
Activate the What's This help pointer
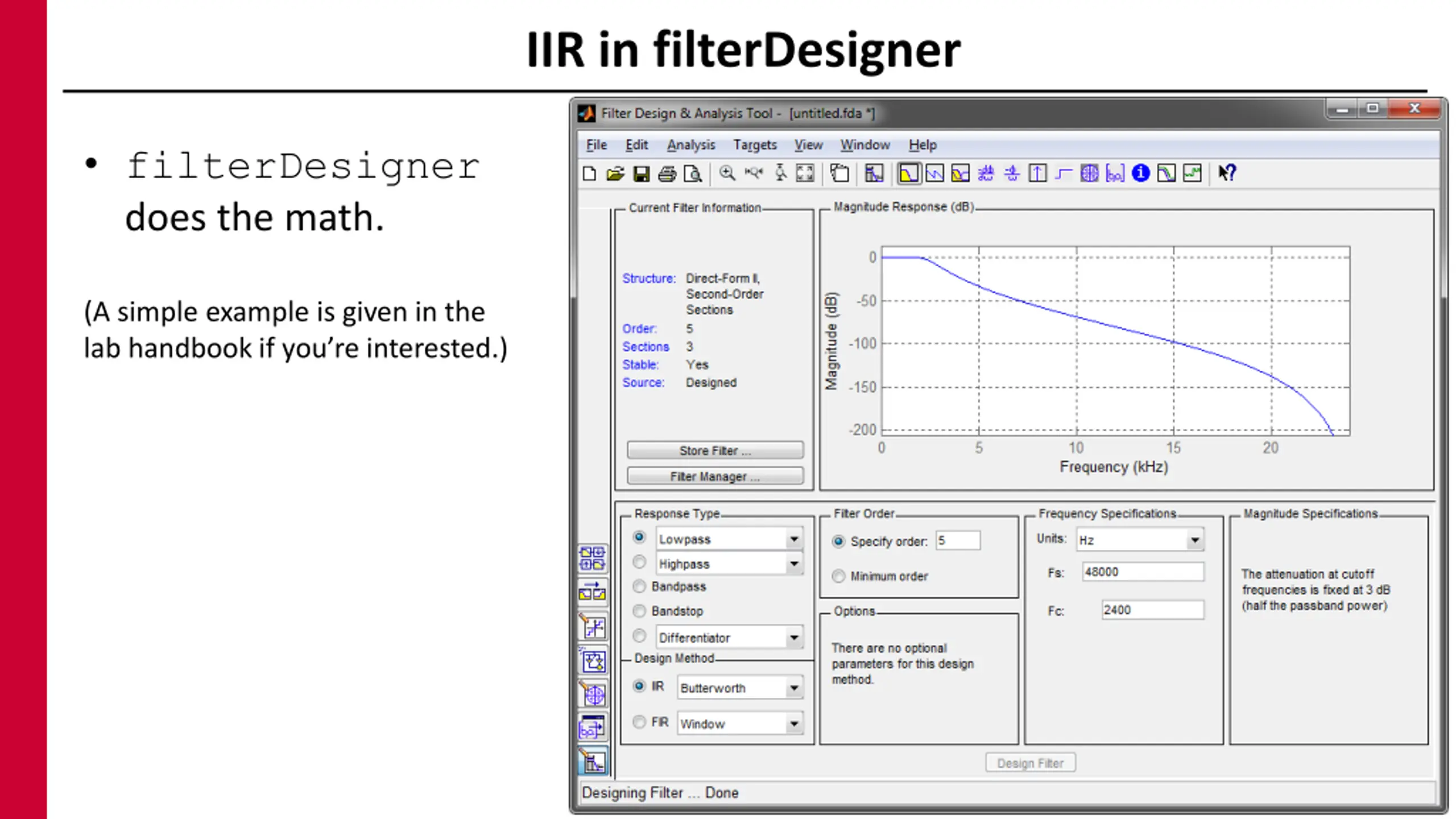[x=1227, y=173]
